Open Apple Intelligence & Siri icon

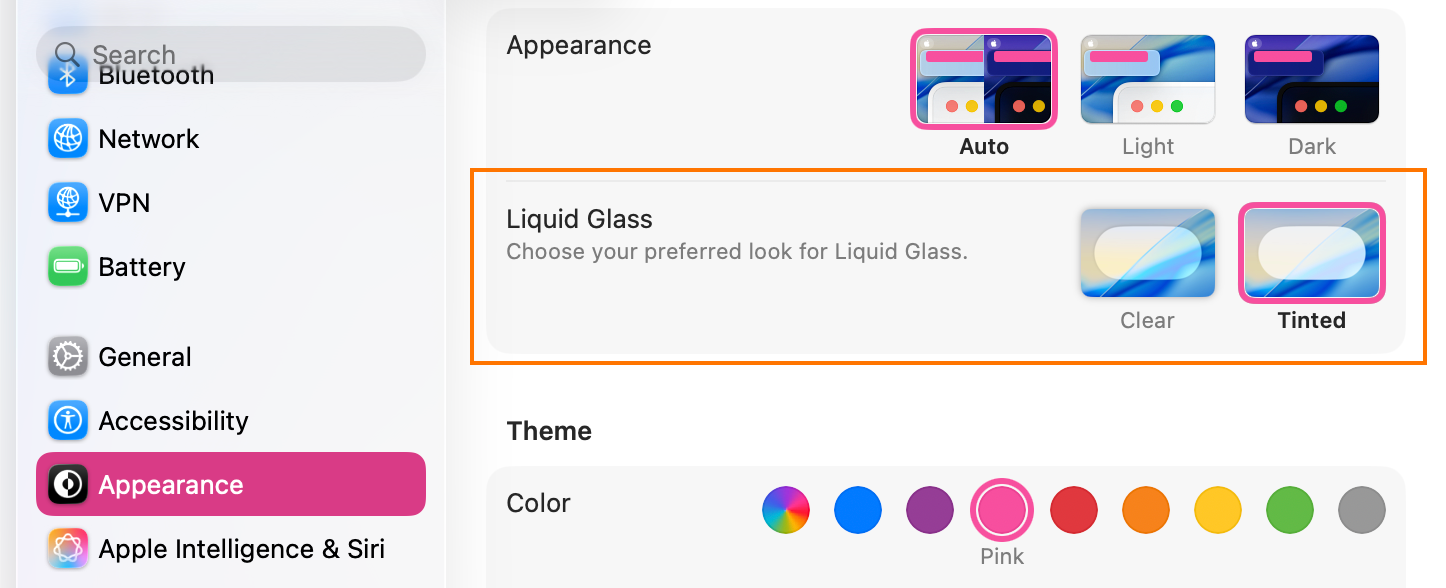point(68,549)
